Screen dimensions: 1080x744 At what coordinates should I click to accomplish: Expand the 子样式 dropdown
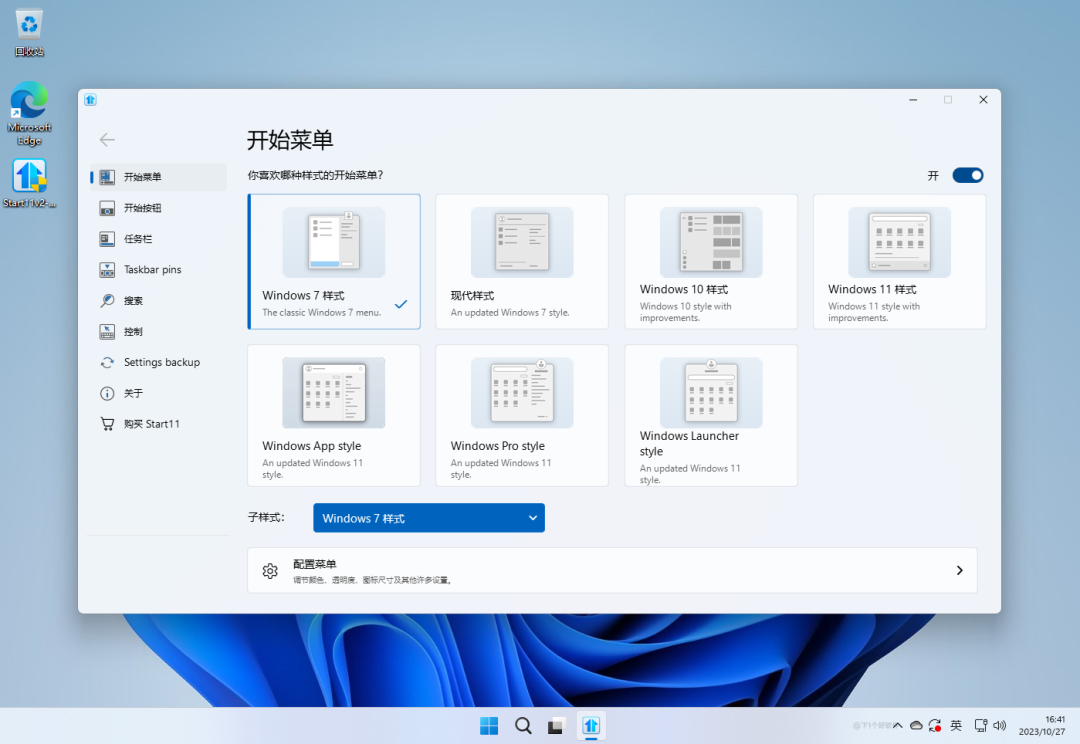pos(428,518)
